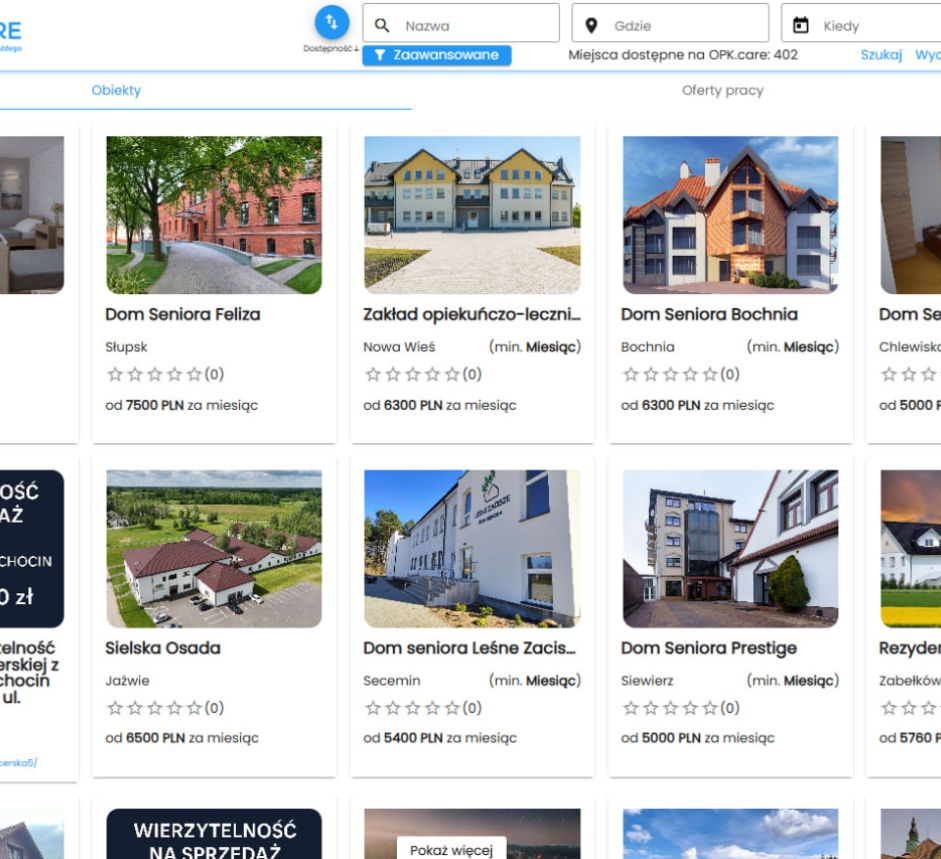Click the blue availability sort icon

(332, 22)
